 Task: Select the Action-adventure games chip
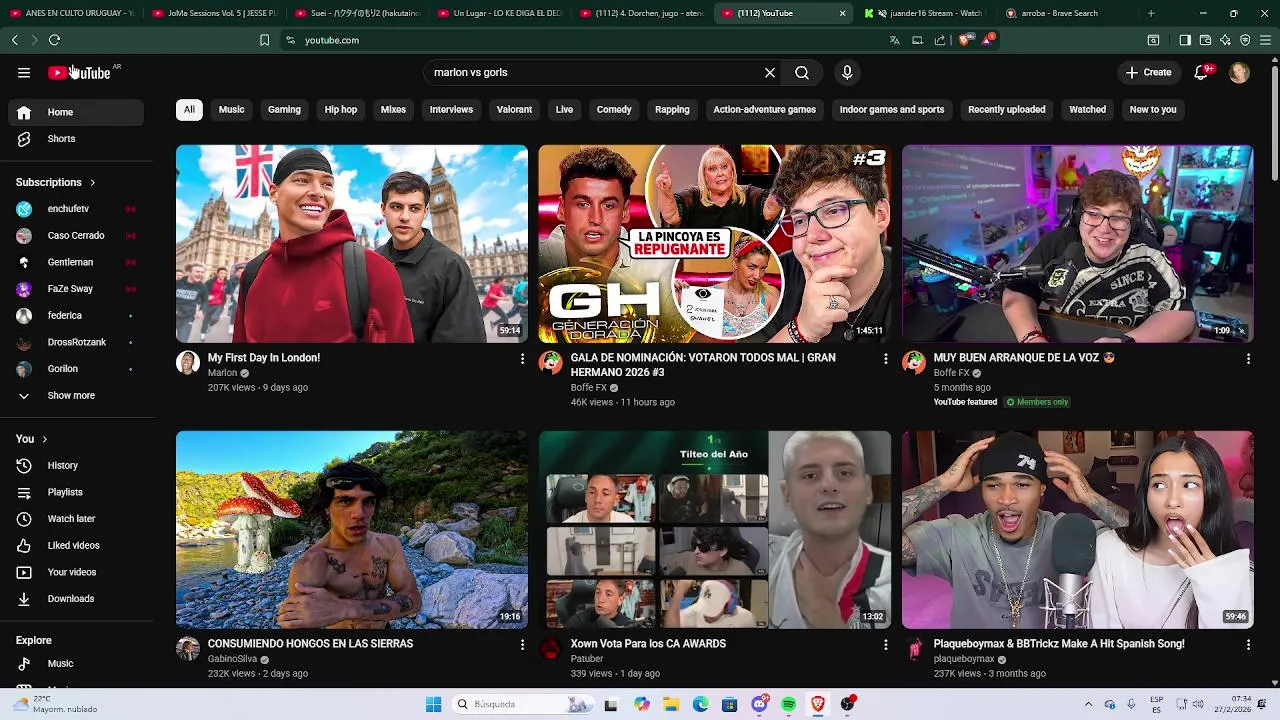(765, 110)
